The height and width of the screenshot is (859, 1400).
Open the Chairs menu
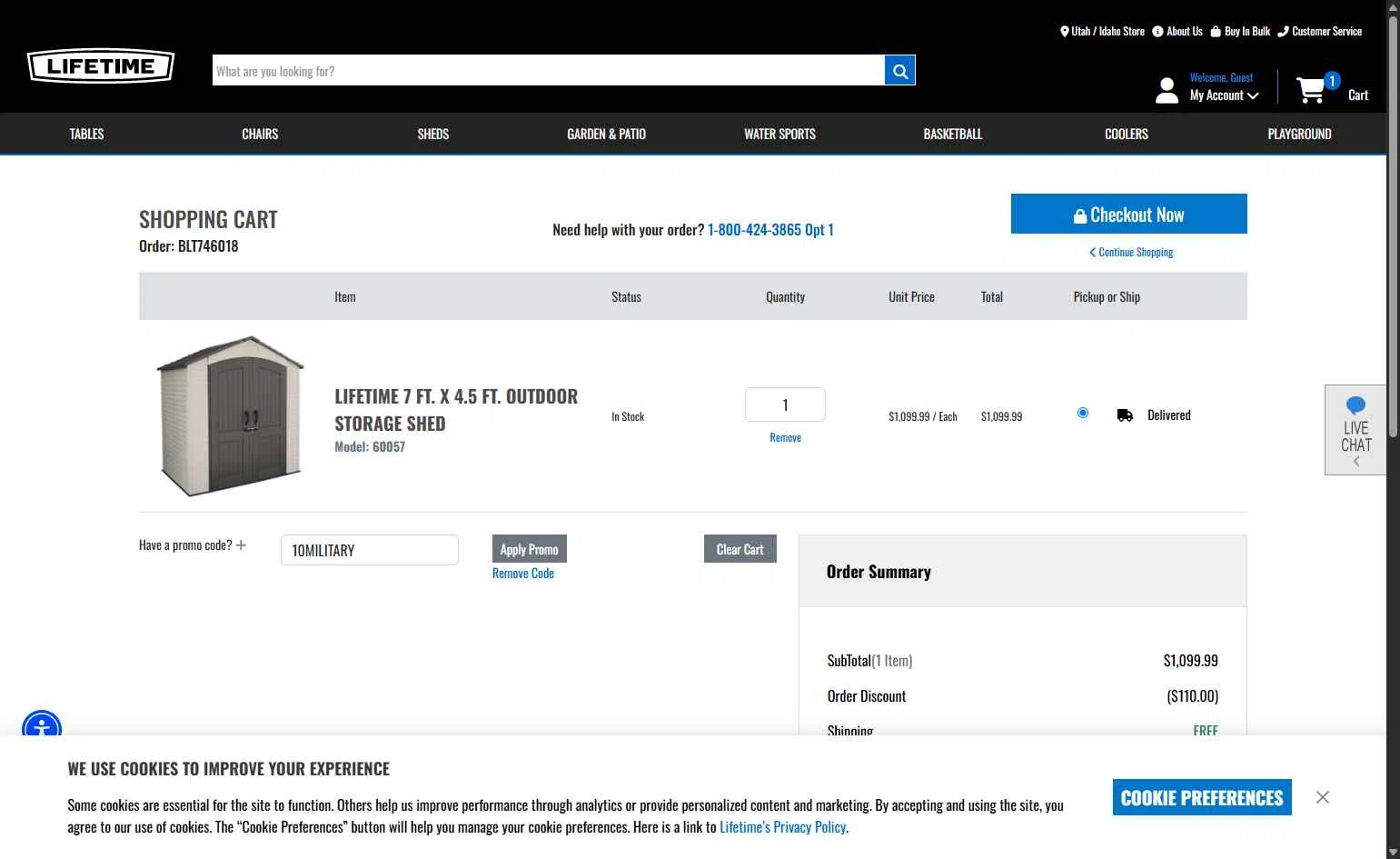(x=260, y=134)
